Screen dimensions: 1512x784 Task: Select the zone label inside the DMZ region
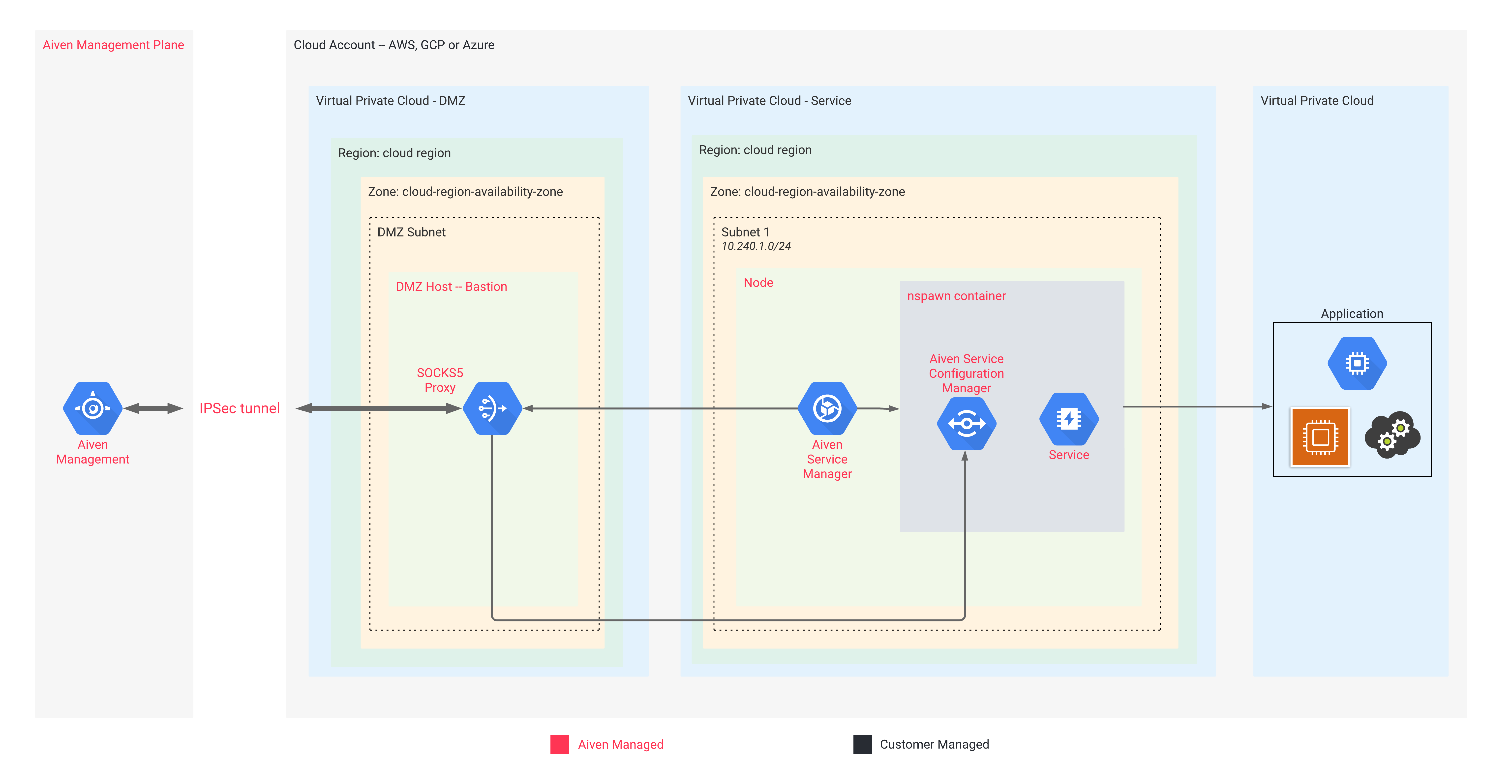[465, 192]
